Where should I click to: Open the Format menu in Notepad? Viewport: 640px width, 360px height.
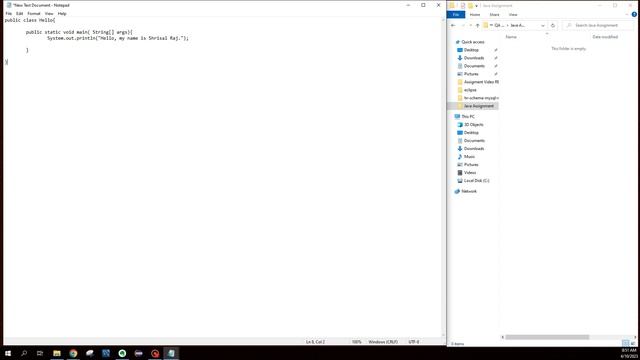coord(34,13)
